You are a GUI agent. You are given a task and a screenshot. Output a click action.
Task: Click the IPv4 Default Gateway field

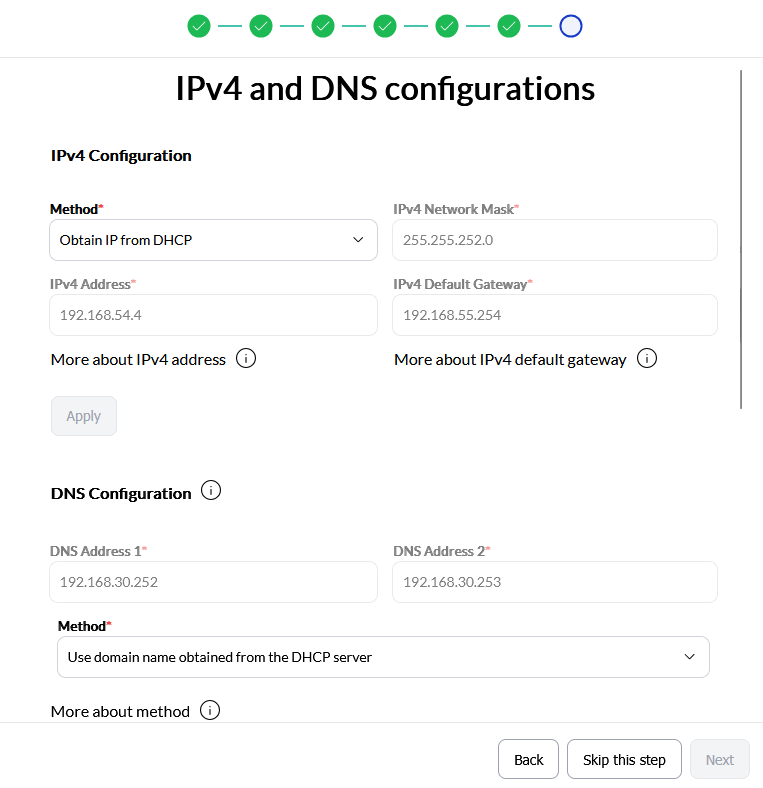click(555, 315)
